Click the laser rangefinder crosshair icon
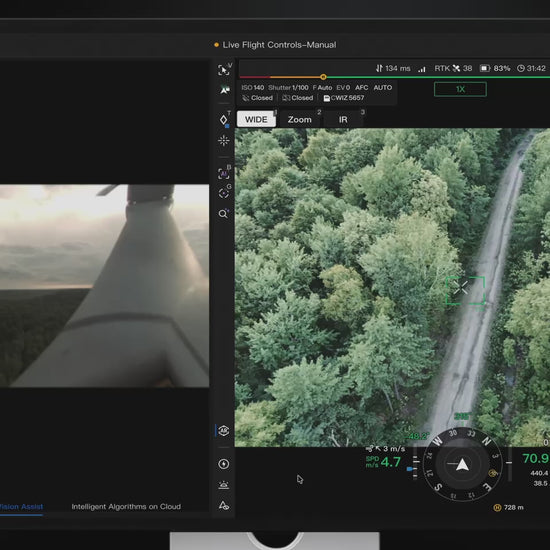Viewport: 550px width, 550px height. [x=223, y=141]
